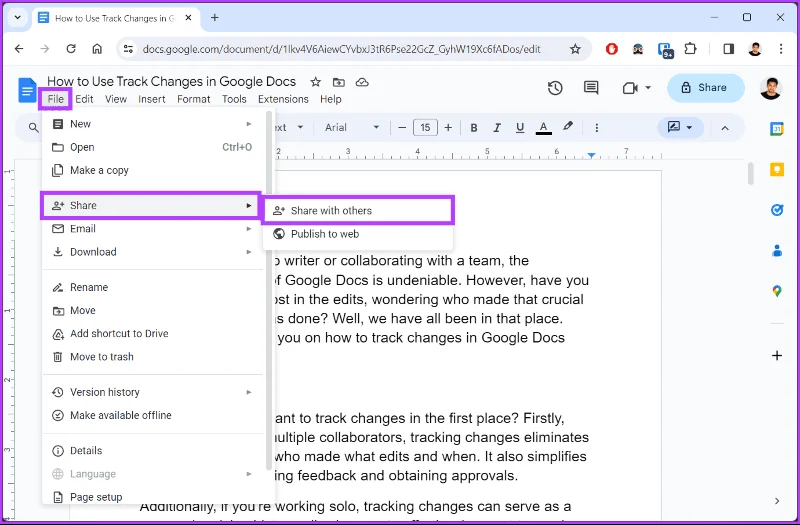Open the text color picker
The width and height of the screenshot is (800, 525).
click(x=543, y=128)
